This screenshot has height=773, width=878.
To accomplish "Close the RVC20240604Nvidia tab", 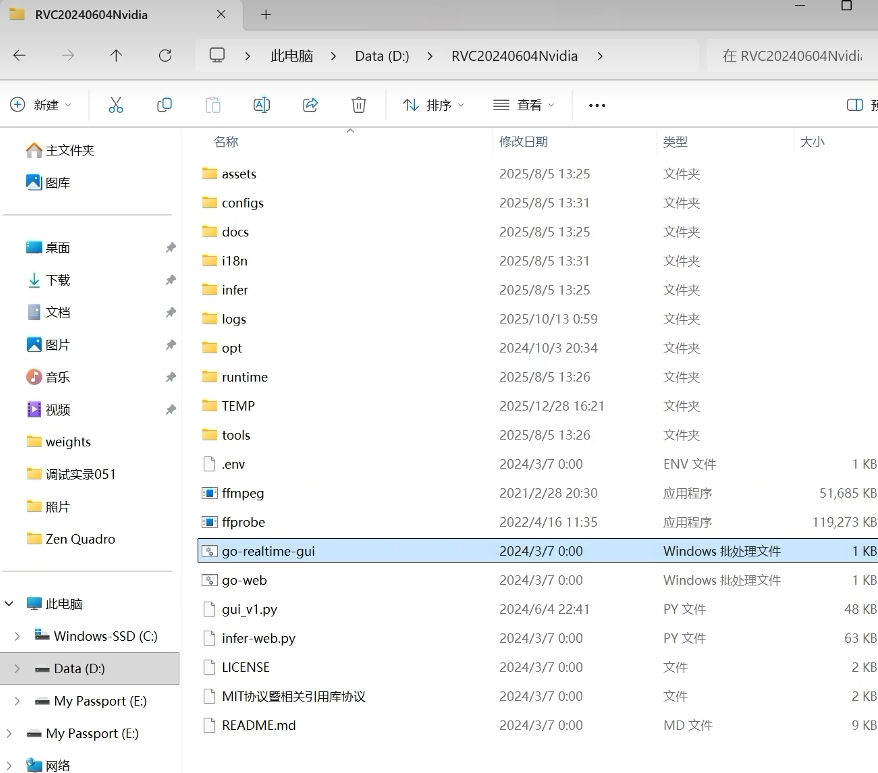I will pyautogui.click(x=221, y=15).
